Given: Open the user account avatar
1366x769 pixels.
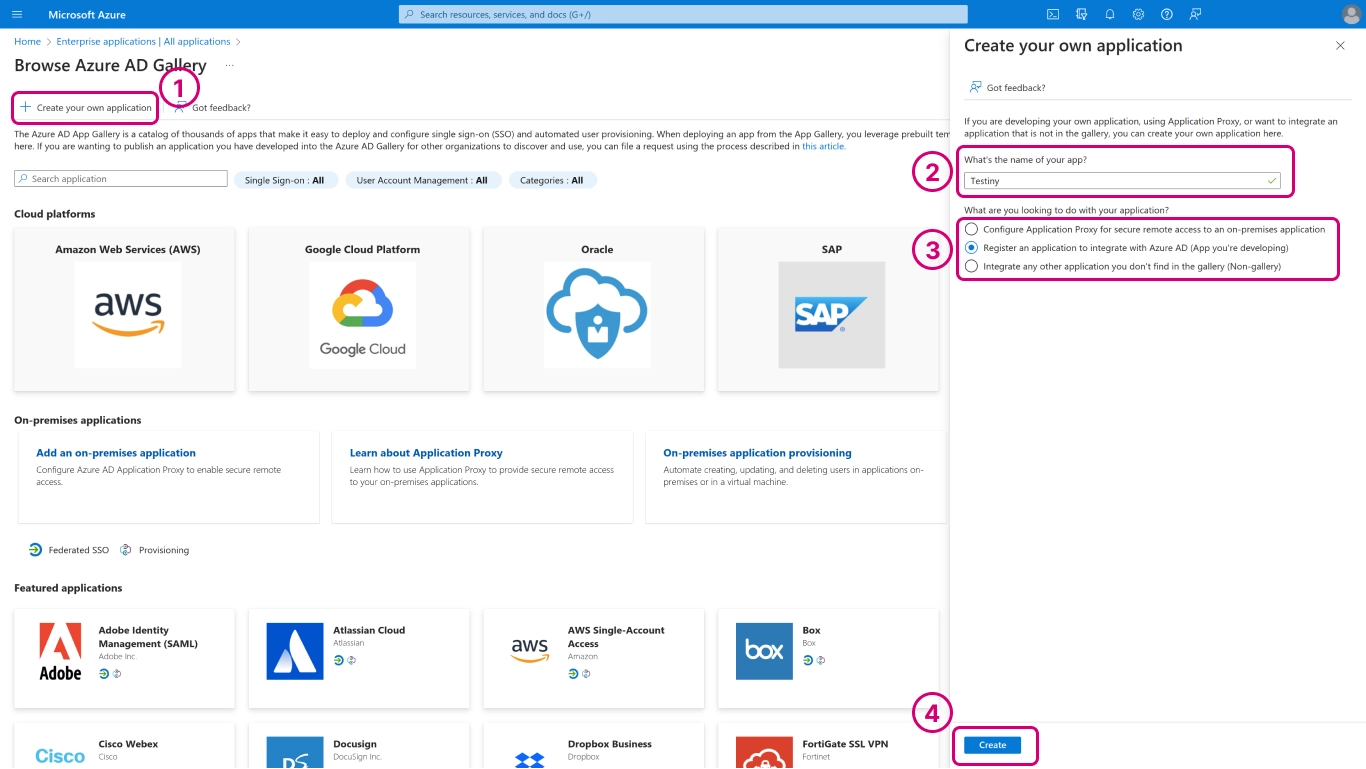Looking at the screenshot, I should (x=1351, y=15).
